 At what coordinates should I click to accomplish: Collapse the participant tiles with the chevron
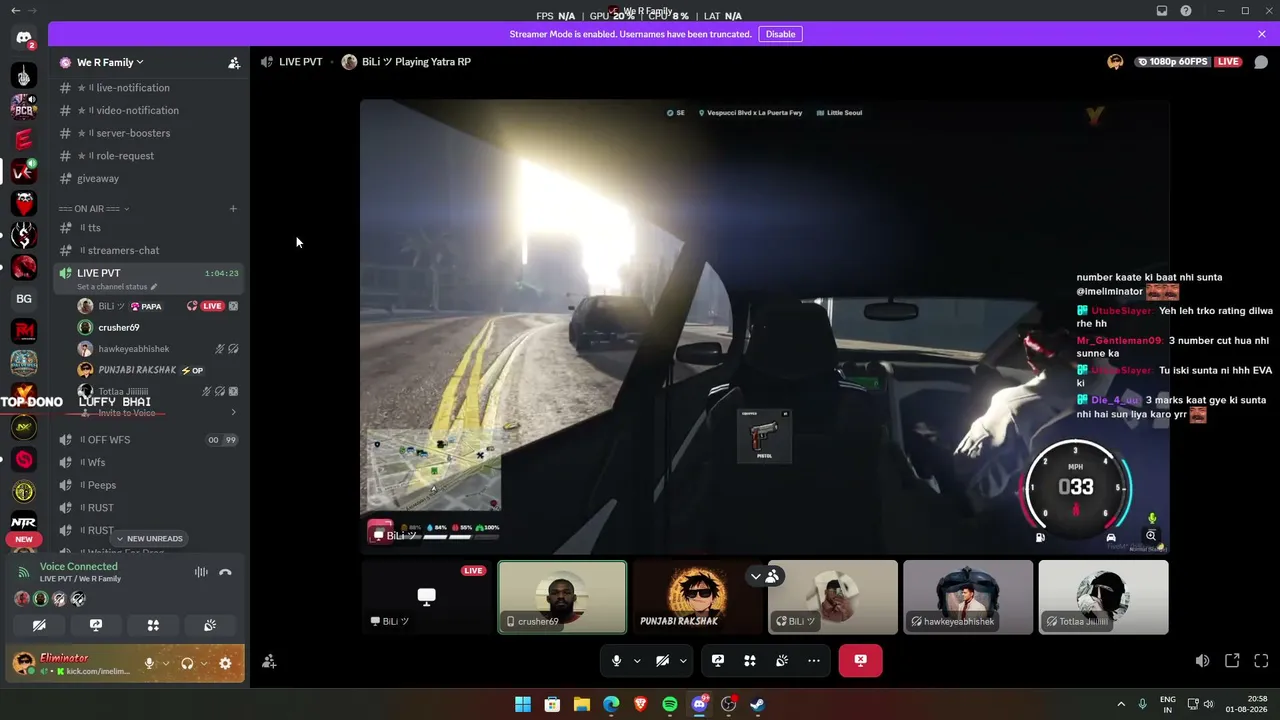point(756,576)
